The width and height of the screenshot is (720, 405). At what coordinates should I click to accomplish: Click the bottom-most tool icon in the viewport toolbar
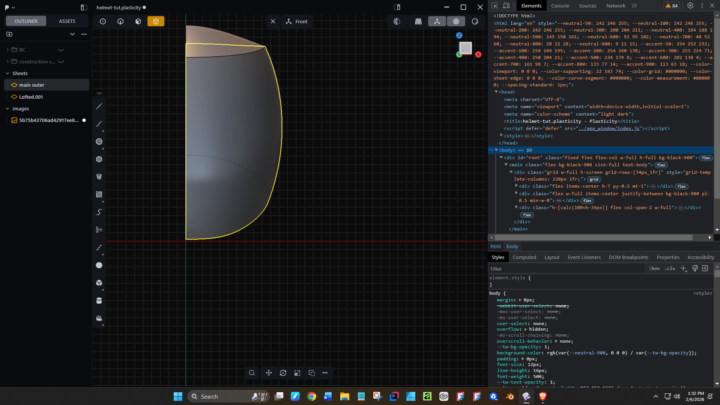pyautogui.click(x=99, y=318)
